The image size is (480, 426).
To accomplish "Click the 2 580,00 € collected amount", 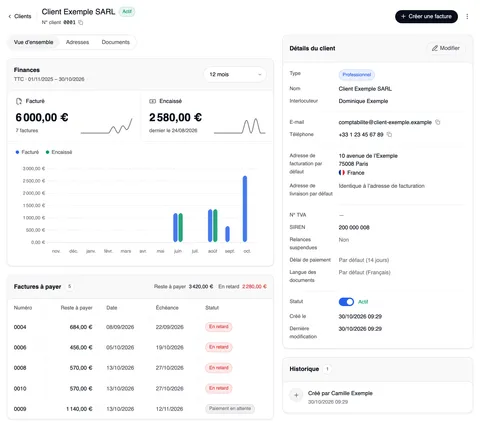I will [x=175, y=117].
